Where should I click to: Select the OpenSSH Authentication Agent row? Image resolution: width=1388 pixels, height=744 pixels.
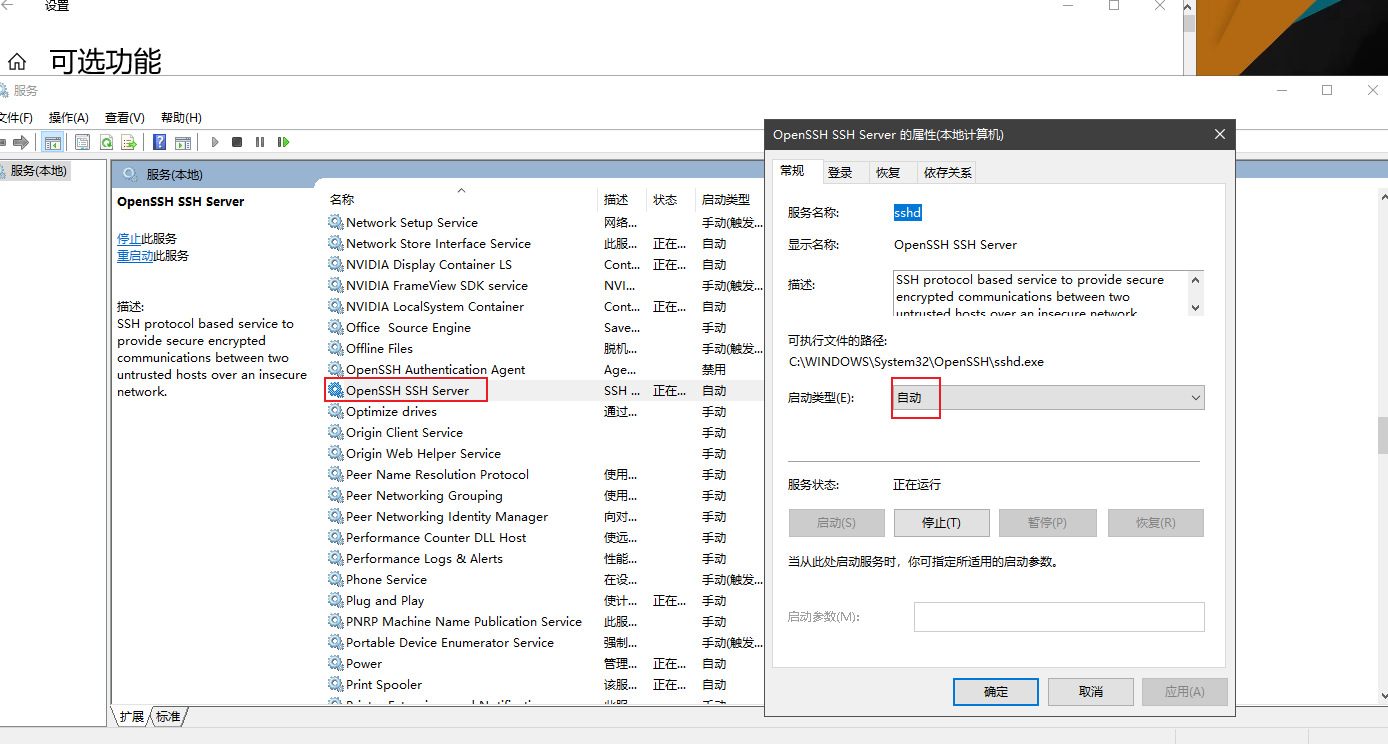pos(545,369)
